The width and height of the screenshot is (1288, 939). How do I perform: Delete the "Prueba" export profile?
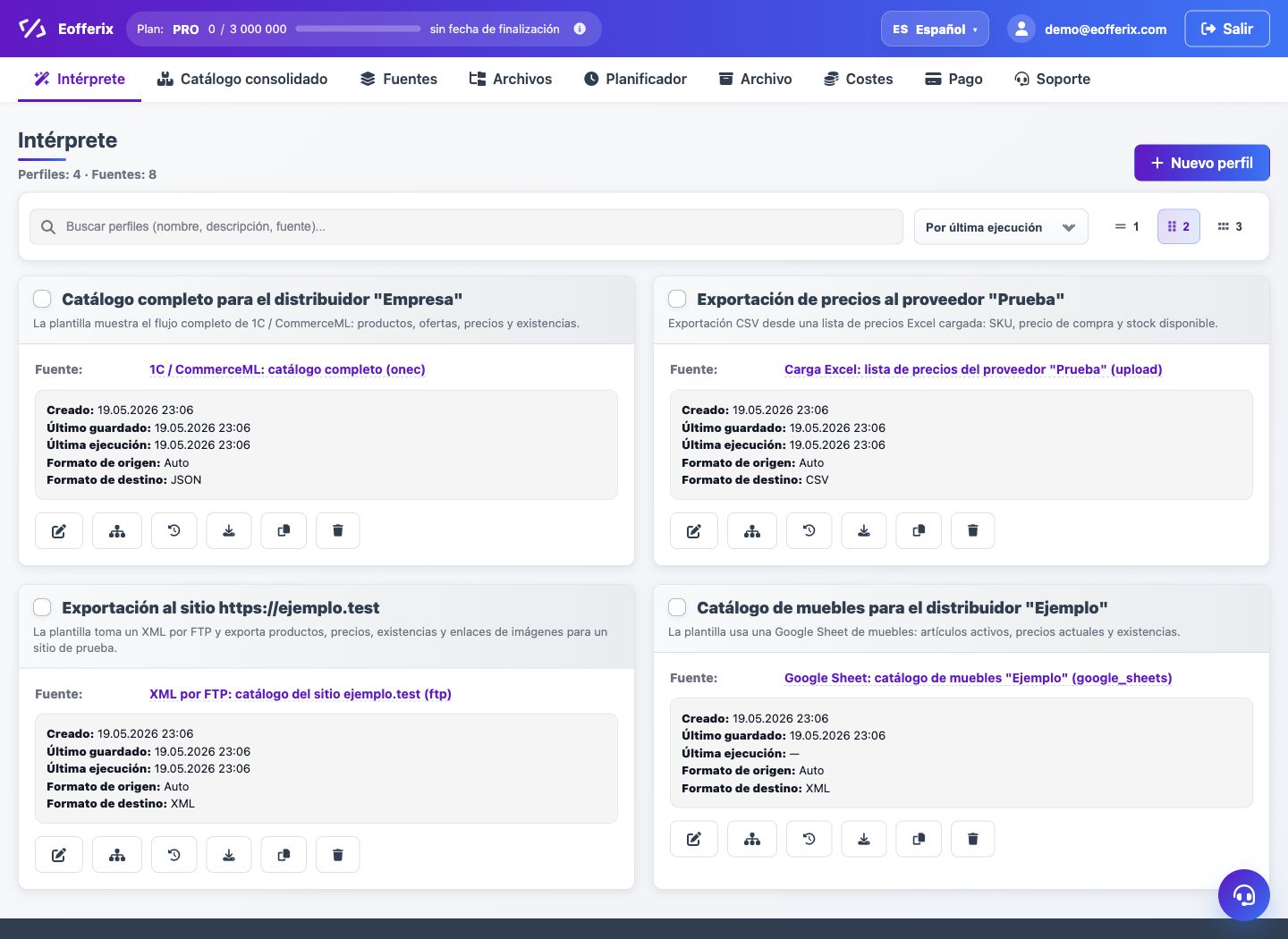coord(973,530)
